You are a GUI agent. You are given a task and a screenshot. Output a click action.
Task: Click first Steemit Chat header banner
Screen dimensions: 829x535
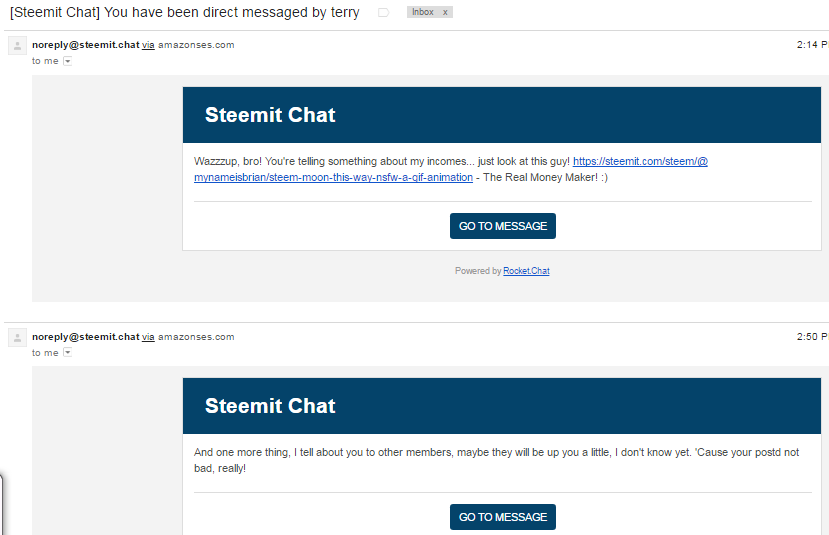(501, 115)
